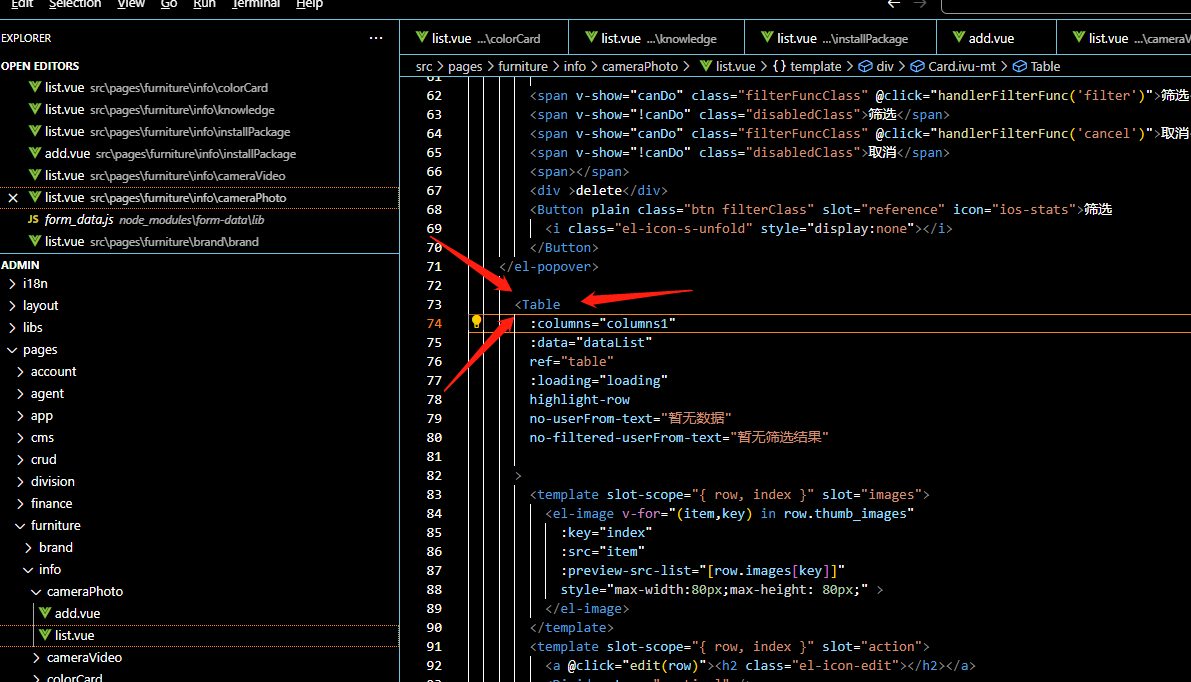Open the Explorer more actions ellipsis
The image size is (1191, 682).
point(376,38)
